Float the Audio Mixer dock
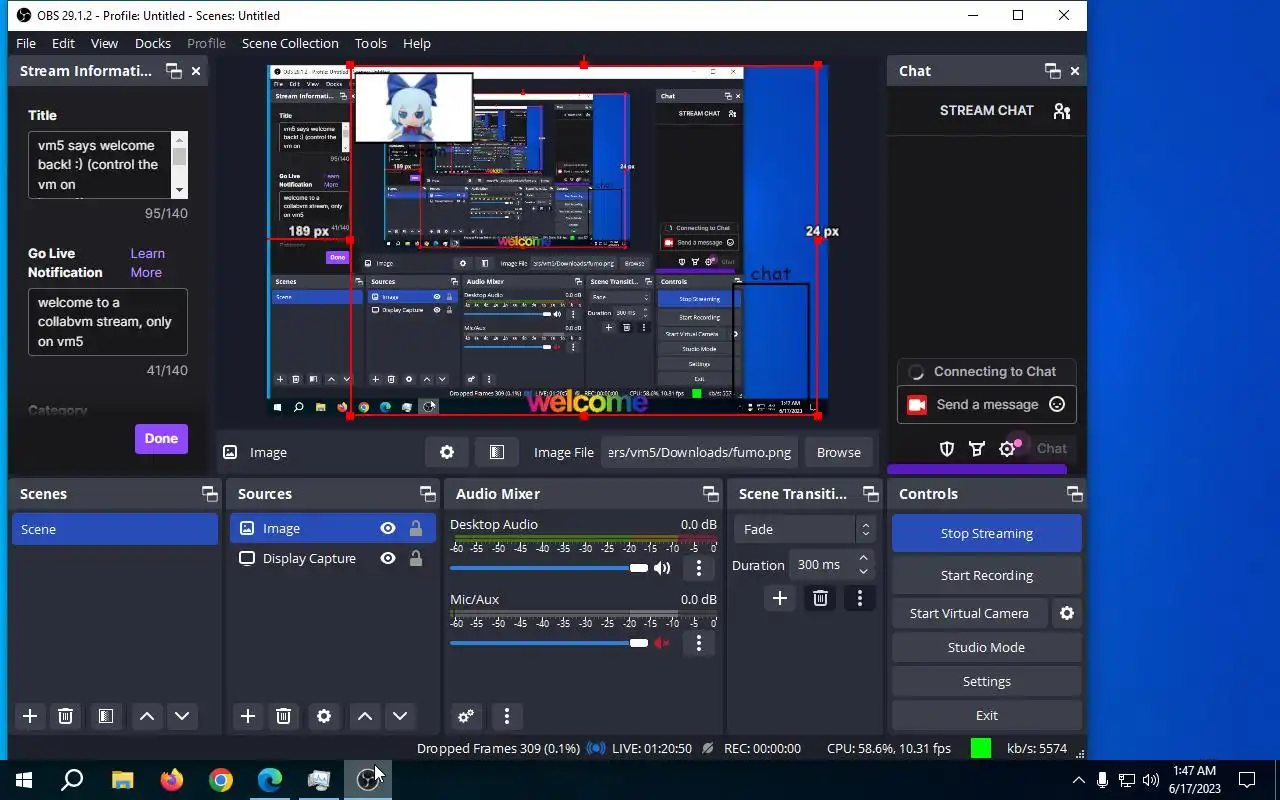The width and height of the screenshot is (1280, 800). tap(710, 494)
